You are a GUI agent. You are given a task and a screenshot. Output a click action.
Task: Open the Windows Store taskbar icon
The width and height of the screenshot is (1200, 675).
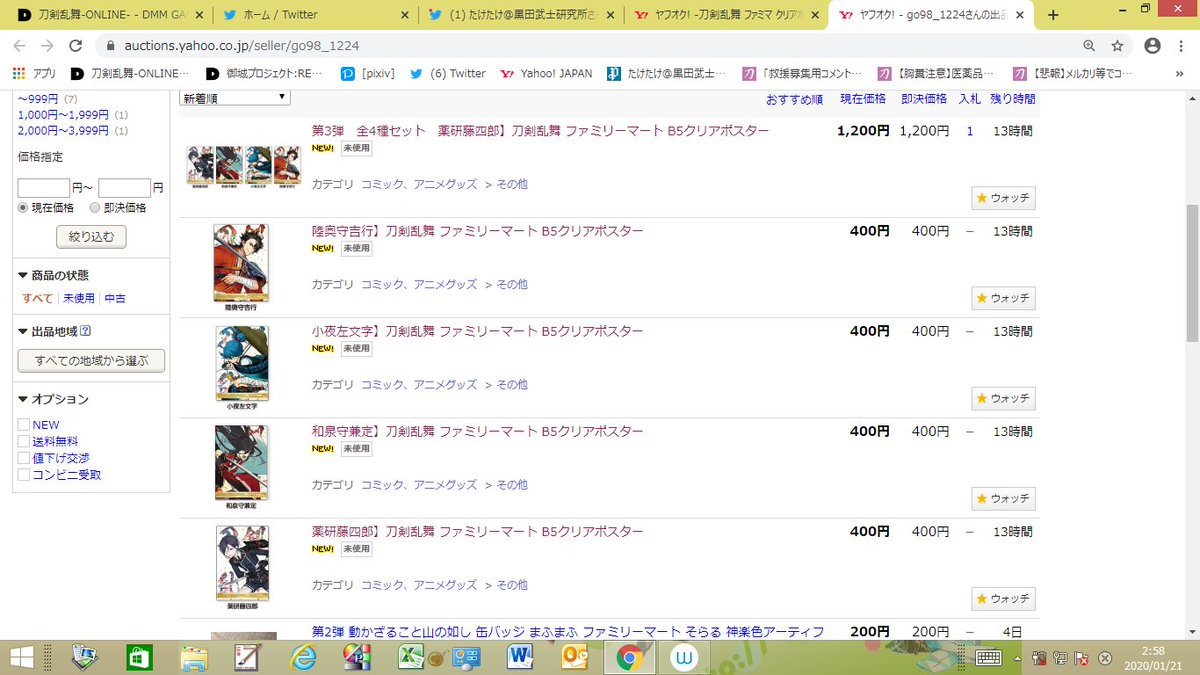(x=139, y=657)
